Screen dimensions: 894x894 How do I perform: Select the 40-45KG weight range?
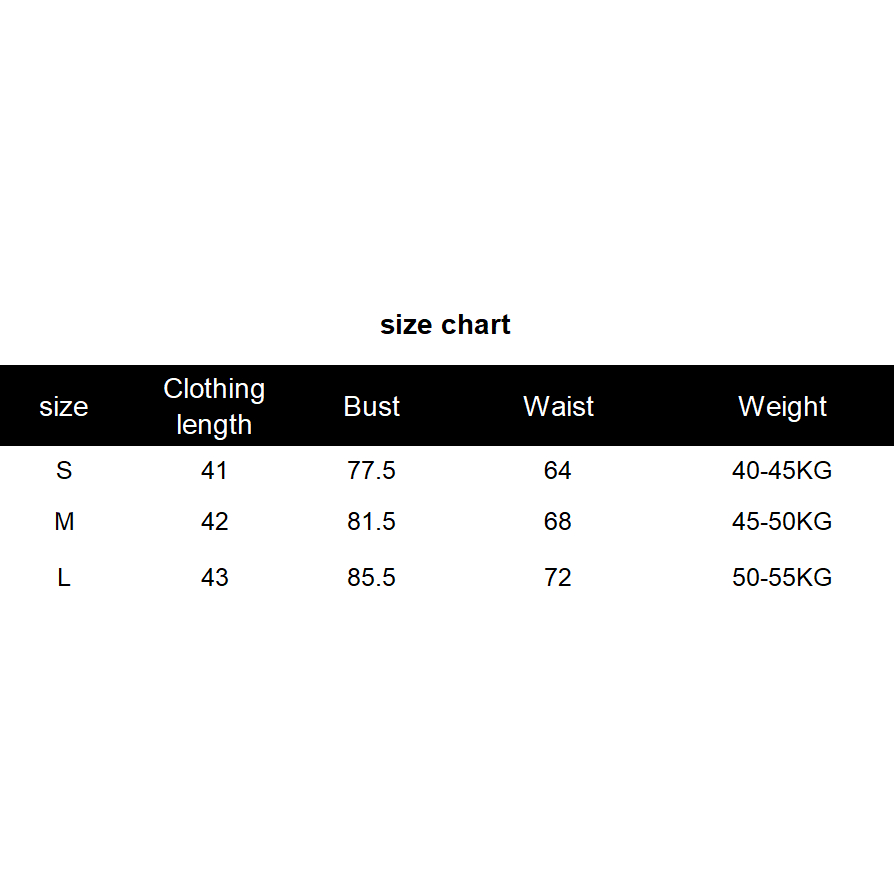782,470
